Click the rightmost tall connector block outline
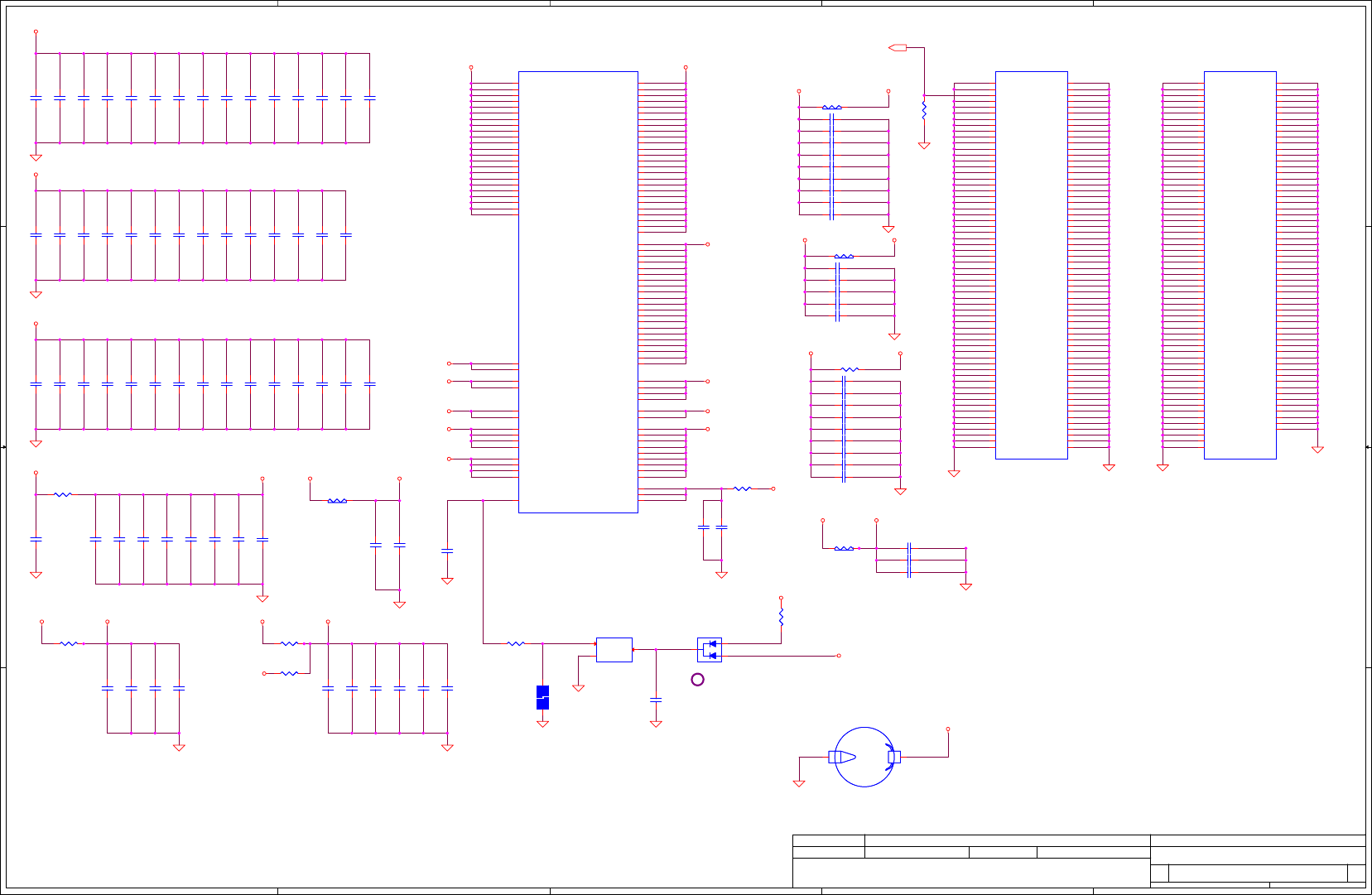The width and height of the screenshot is (1372, 895). [1240, 265]
